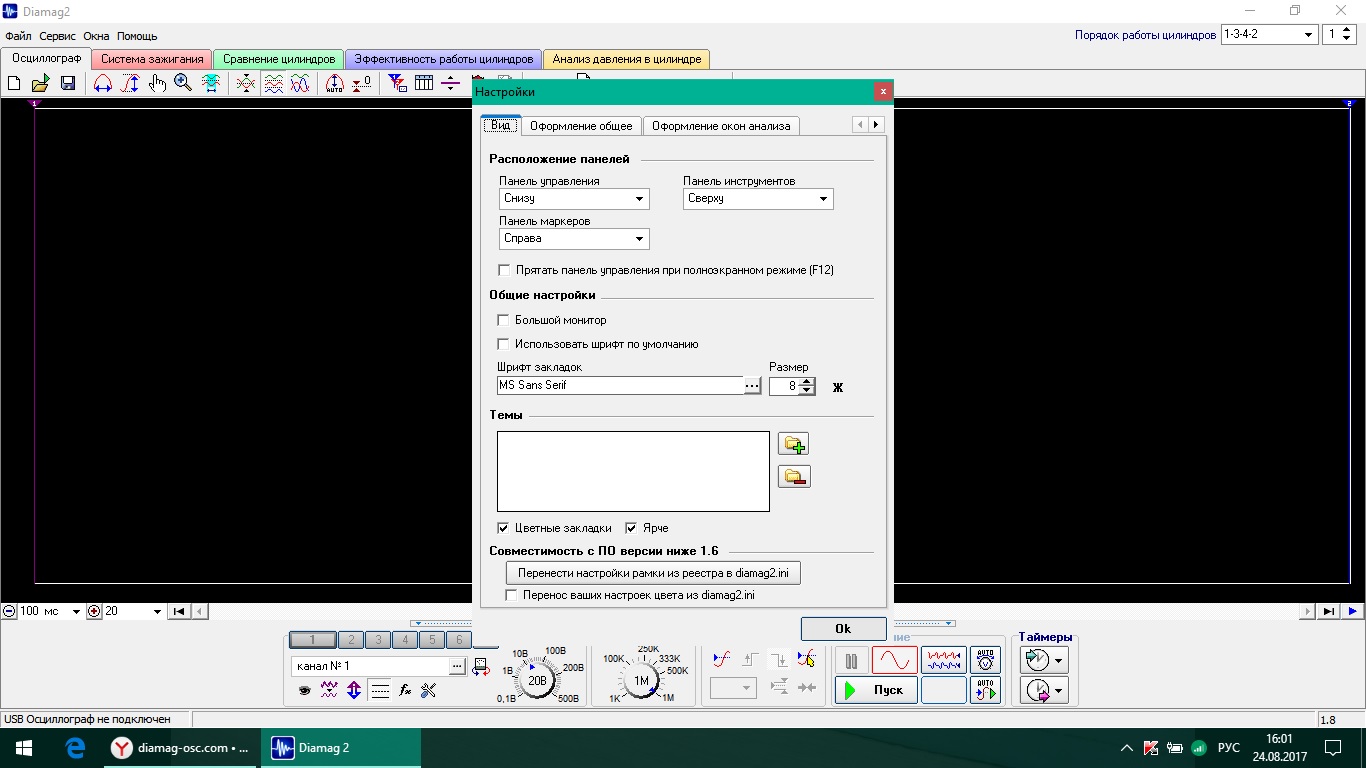
Task: Click the channel eye visibility icon
Action: (305, 690)
